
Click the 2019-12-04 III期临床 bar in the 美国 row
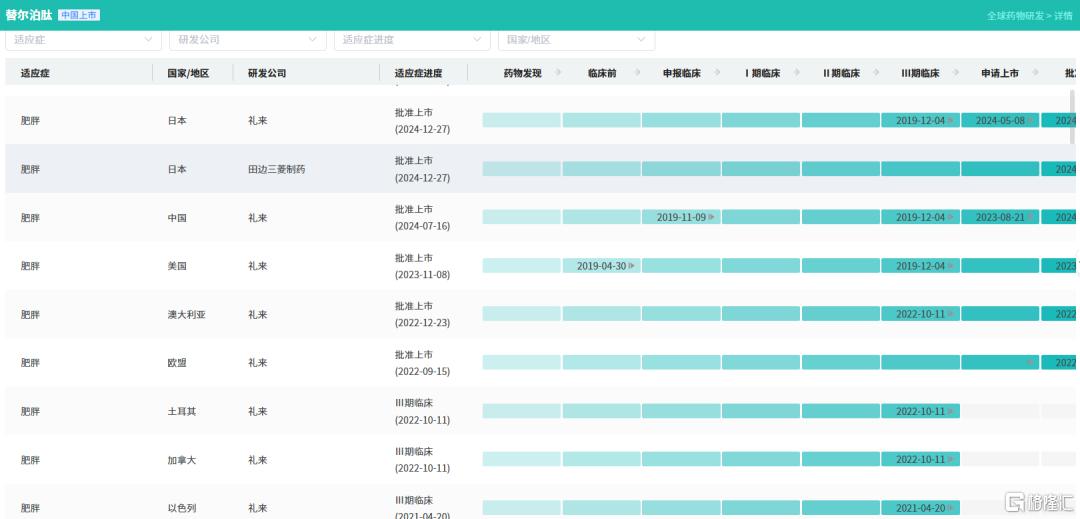click(920, 266)
